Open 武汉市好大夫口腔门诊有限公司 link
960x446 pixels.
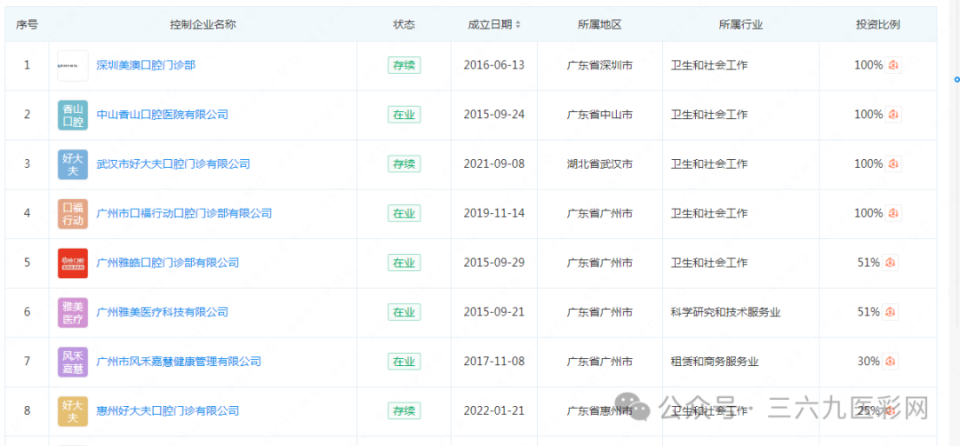pos(173,164)
